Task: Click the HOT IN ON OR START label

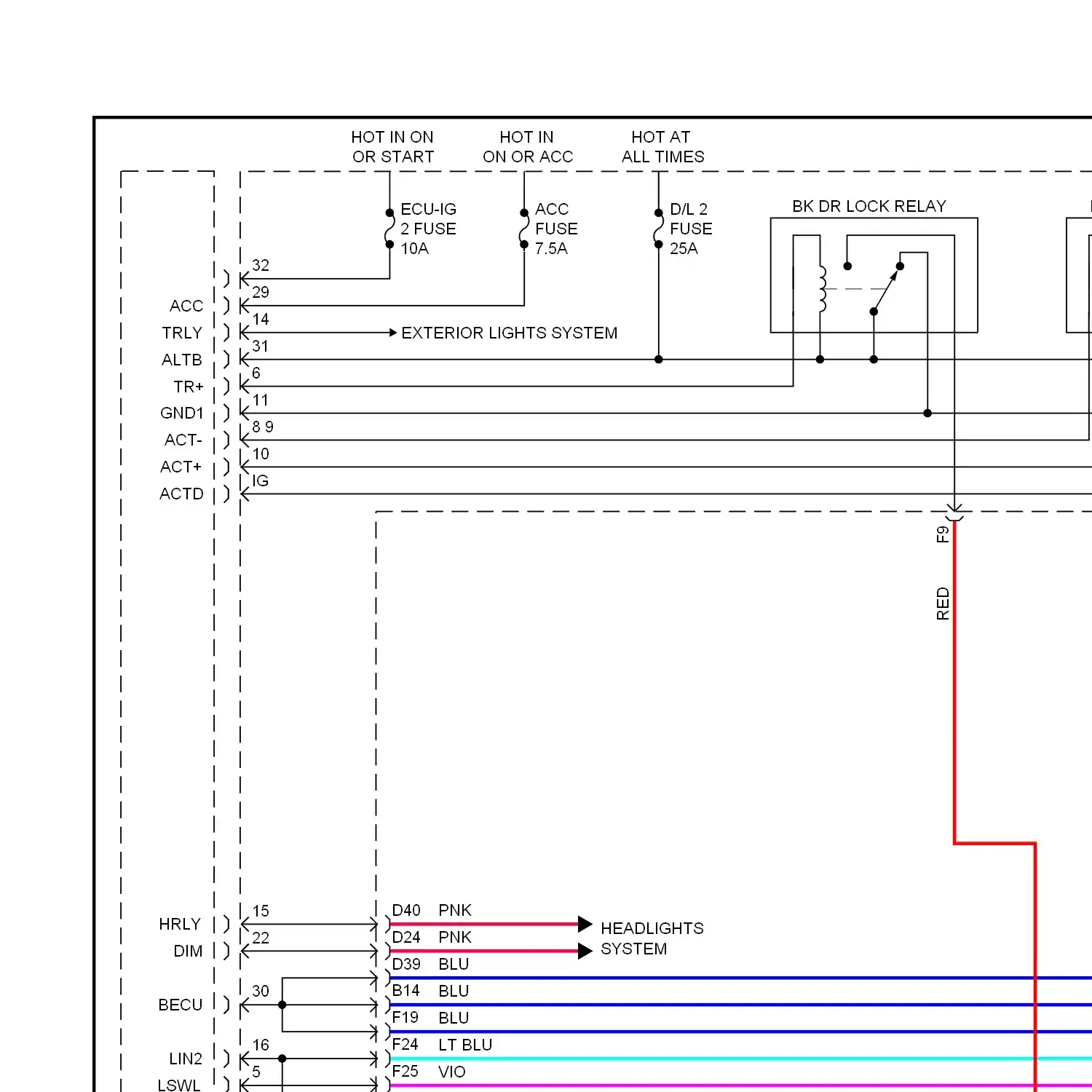Action: (392, 147)
